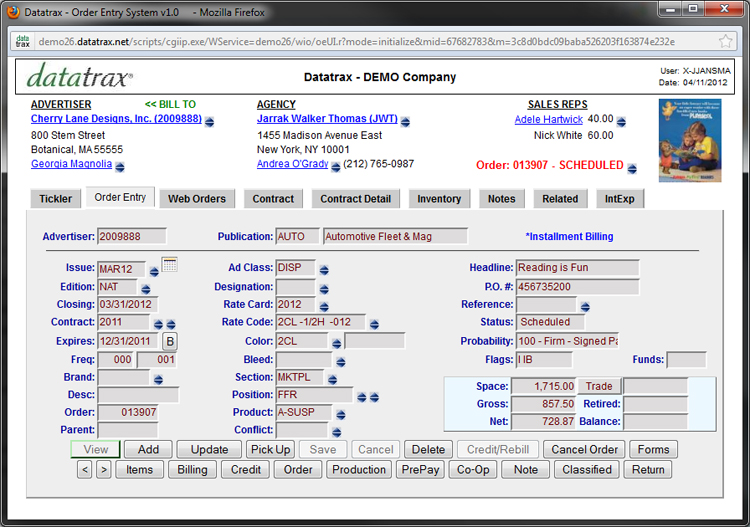Click the P.O. # field 456735200

click(x=577, y=287)
